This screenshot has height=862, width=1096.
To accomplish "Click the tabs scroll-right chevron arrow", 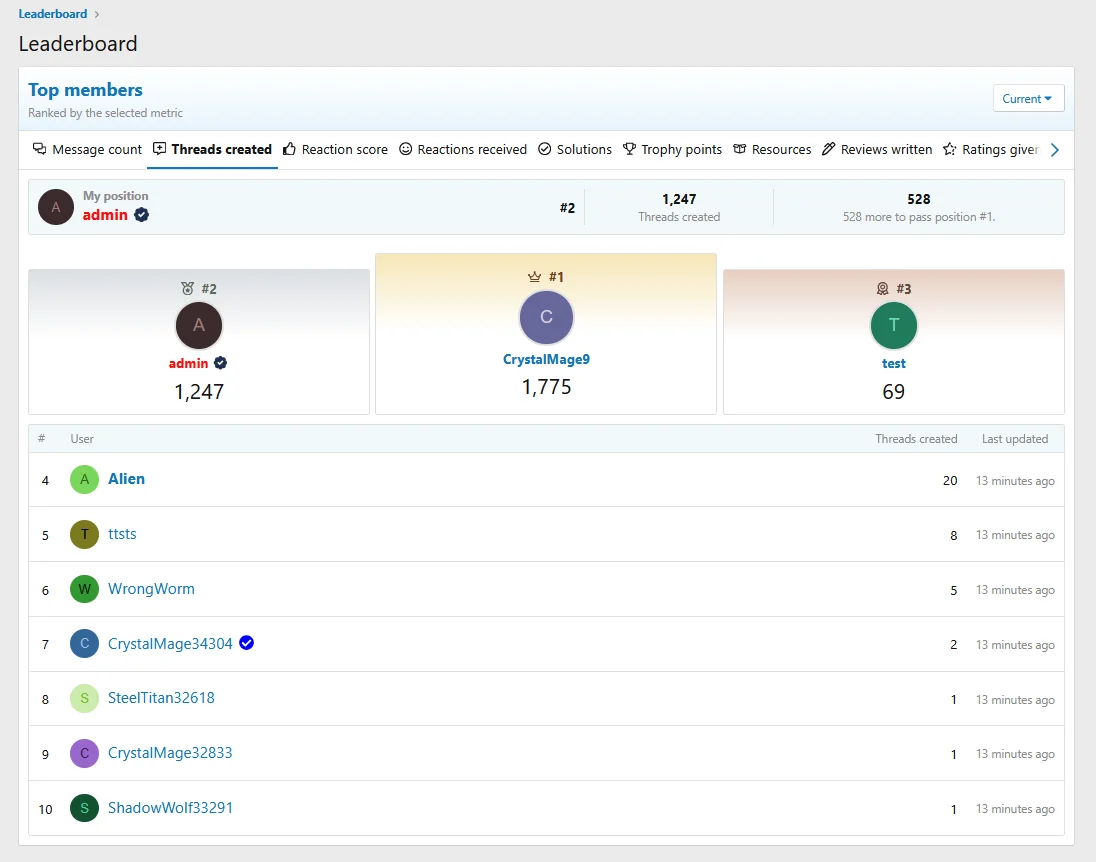I will [1055, 150].
